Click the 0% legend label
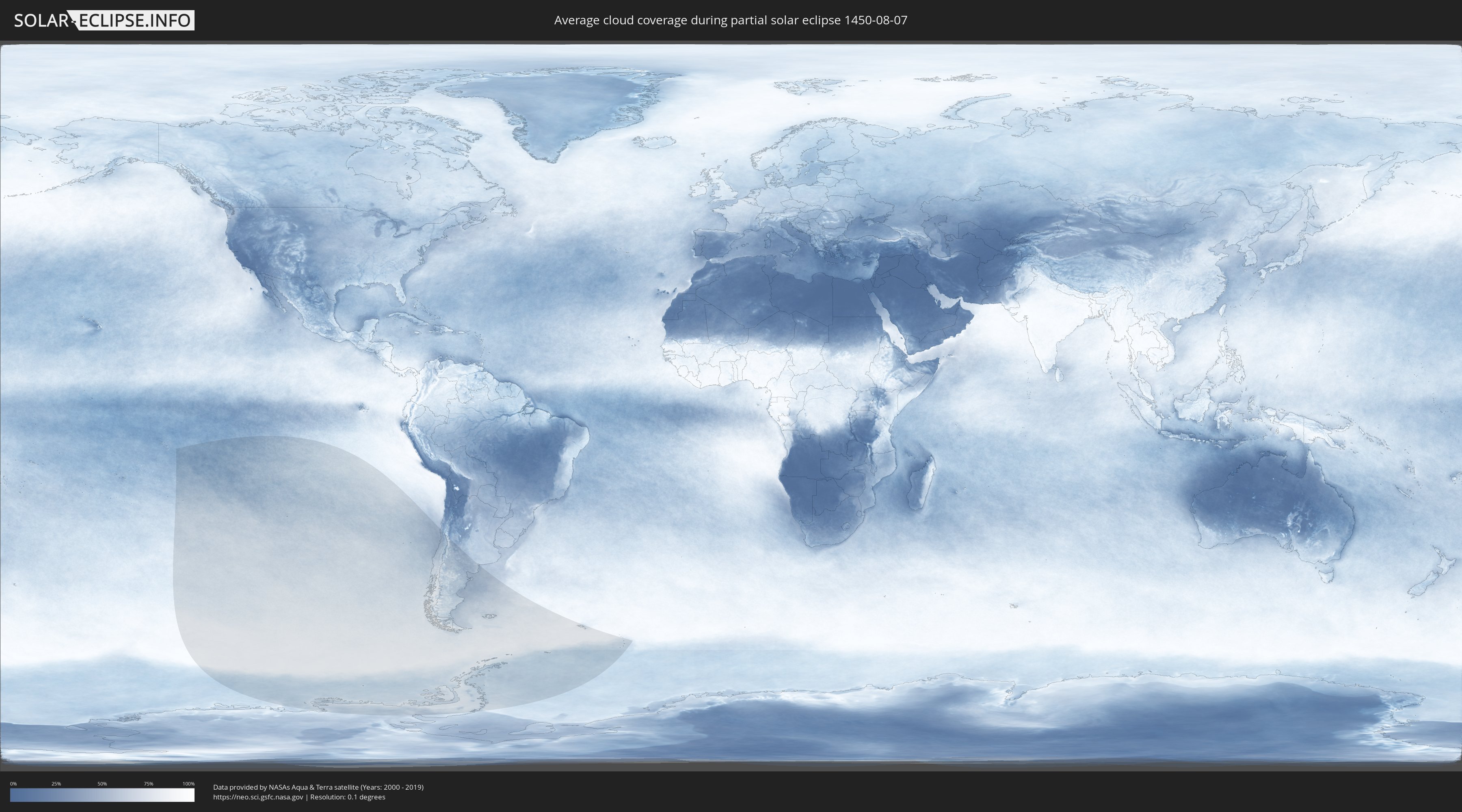The width and height of the screenshot is (1462, 812). (13, 784)
